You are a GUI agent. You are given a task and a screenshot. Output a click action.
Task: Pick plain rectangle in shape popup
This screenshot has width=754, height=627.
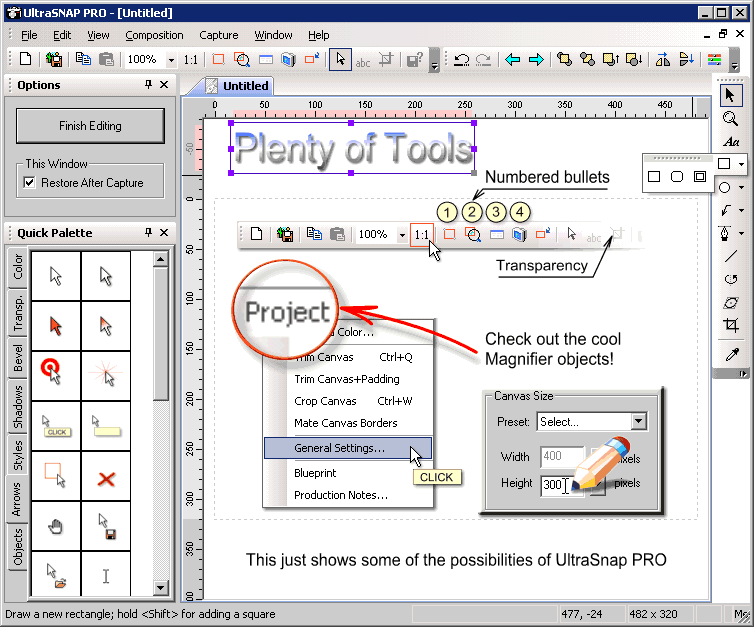click(654, 176)
